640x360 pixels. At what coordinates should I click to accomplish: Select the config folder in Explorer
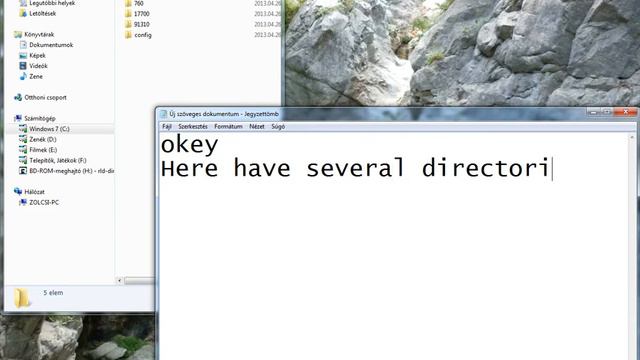click(143, 35)
